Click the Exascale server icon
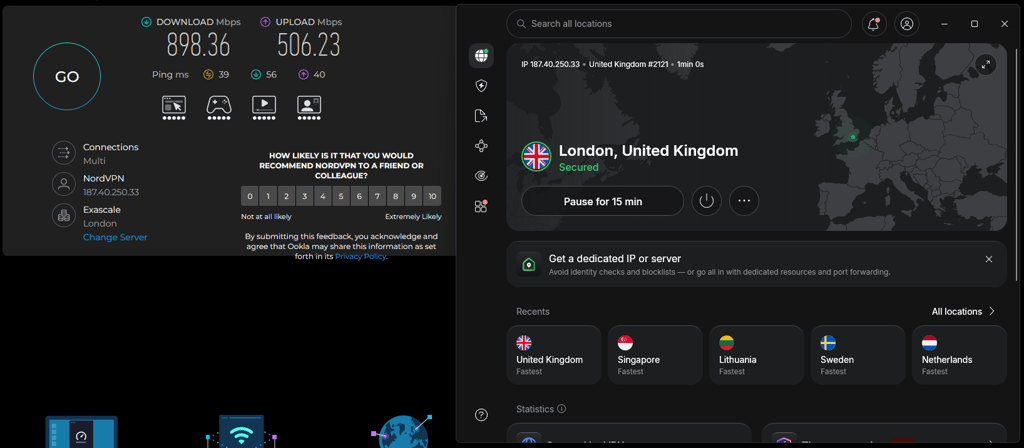1024x448 pixels. click(x=64, y=216)
